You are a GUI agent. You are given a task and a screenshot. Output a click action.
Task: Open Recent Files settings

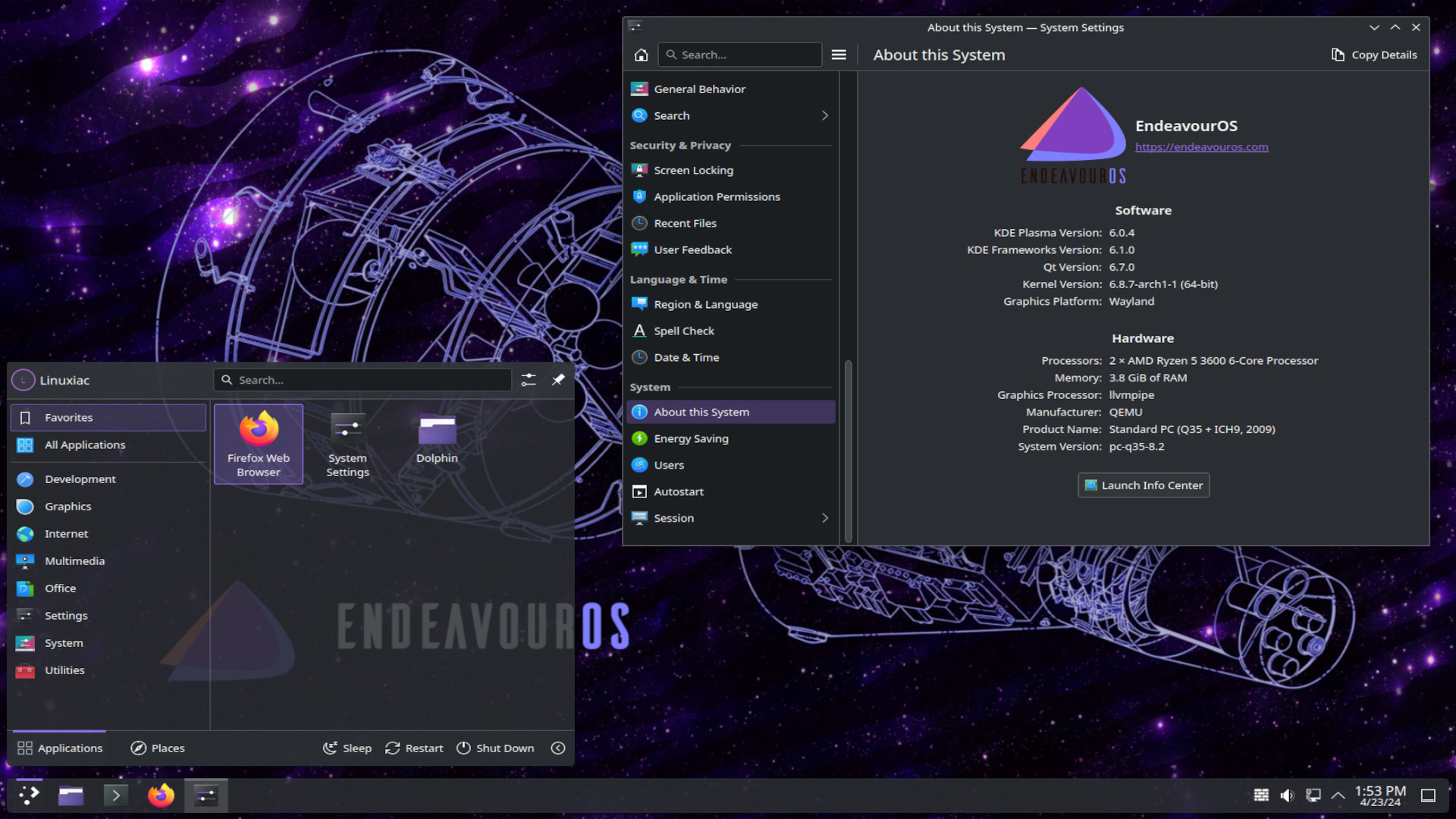coord(685,223)
